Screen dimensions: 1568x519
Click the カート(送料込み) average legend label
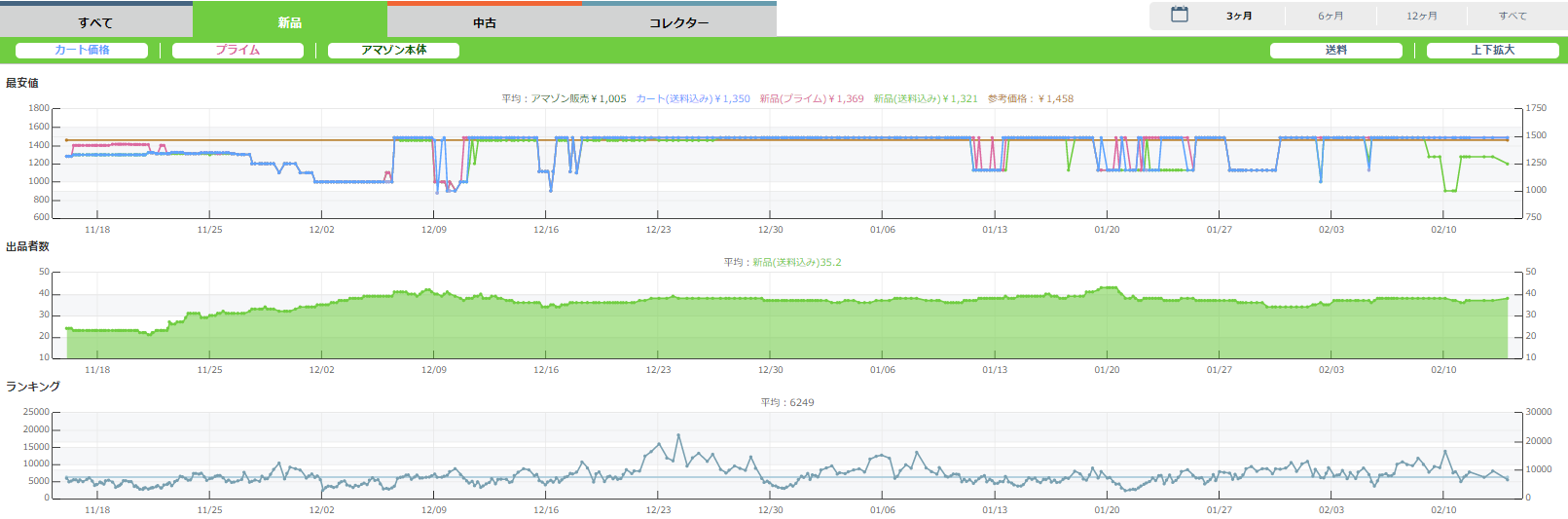692,98
